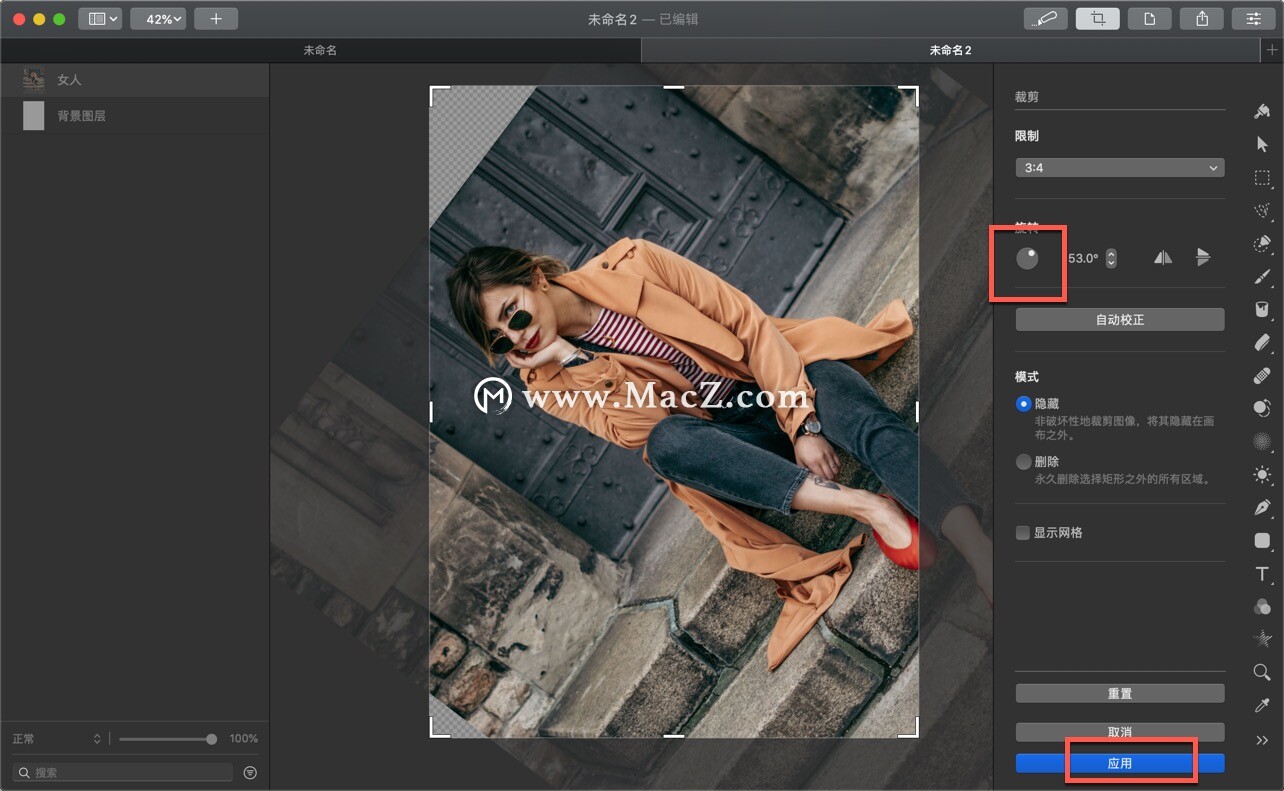
Task: Select the Repair bandage tool
Action: coord(1262,375)
